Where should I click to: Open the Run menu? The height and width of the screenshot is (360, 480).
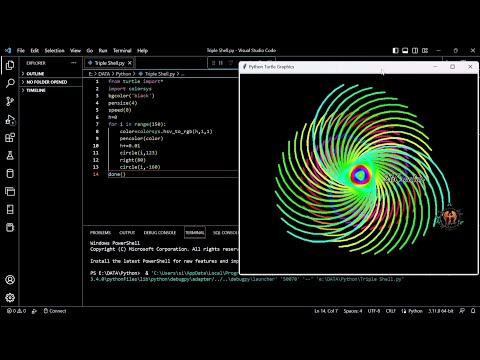point(103,50)
